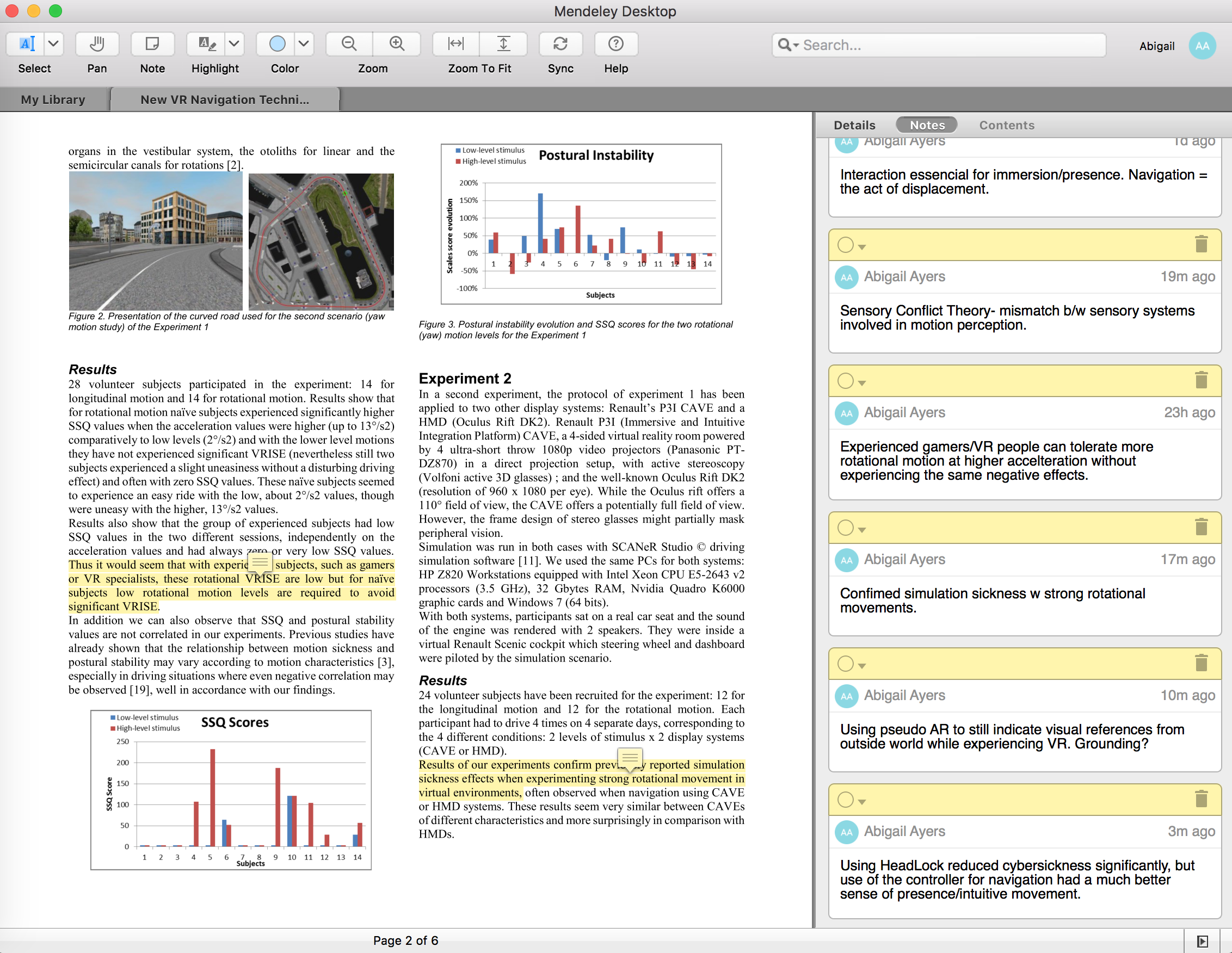Click avatar on the 17m ago note
1232x953 pixels.
(846, 560)
